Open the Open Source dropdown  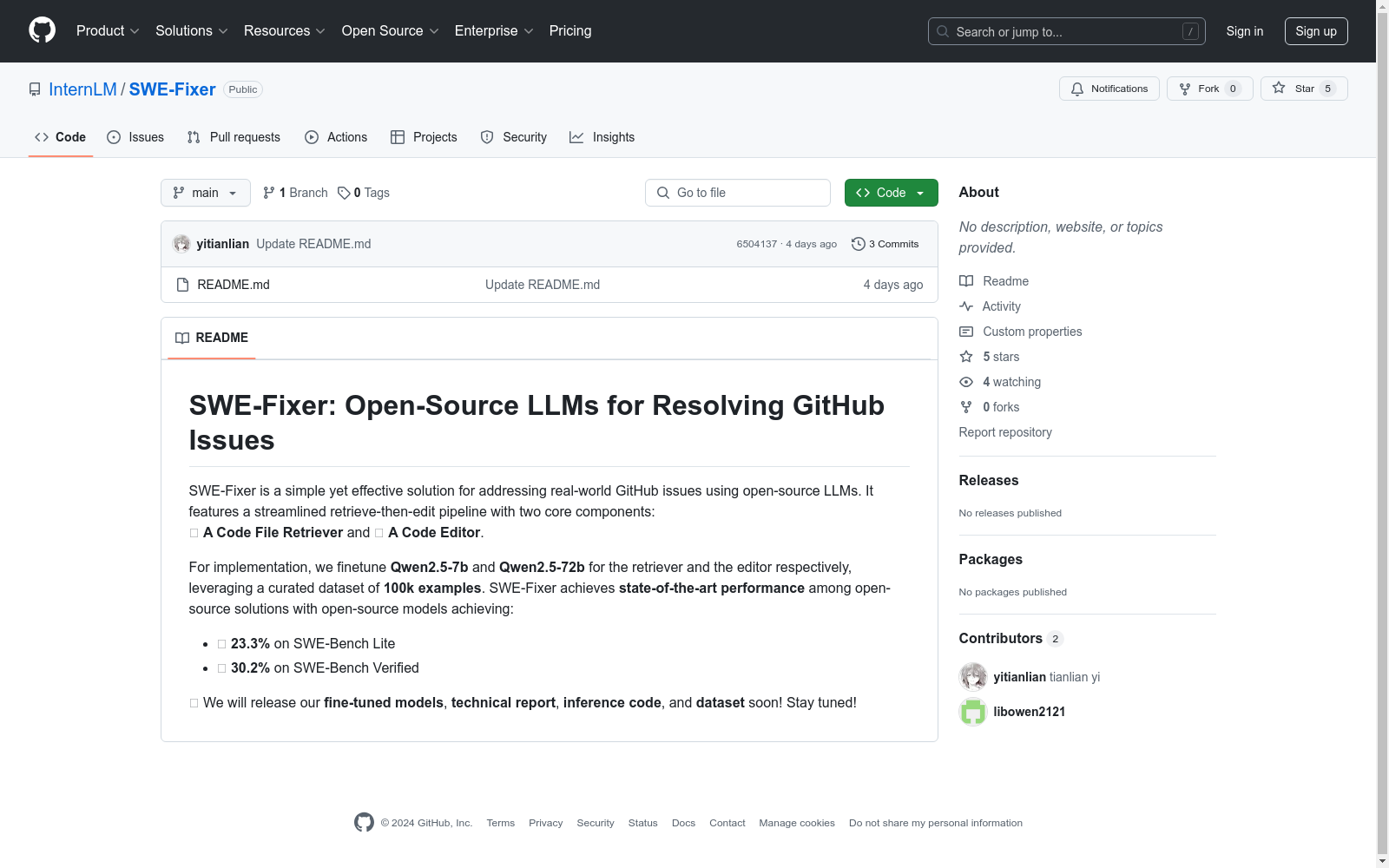coord(391,31)
